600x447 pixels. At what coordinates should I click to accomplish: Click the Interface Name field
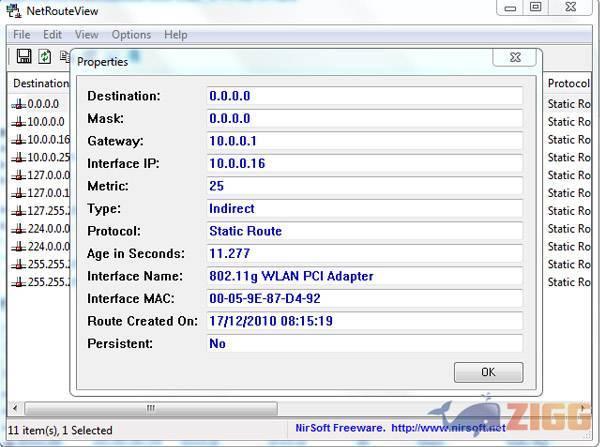click(x=364, y=276)
